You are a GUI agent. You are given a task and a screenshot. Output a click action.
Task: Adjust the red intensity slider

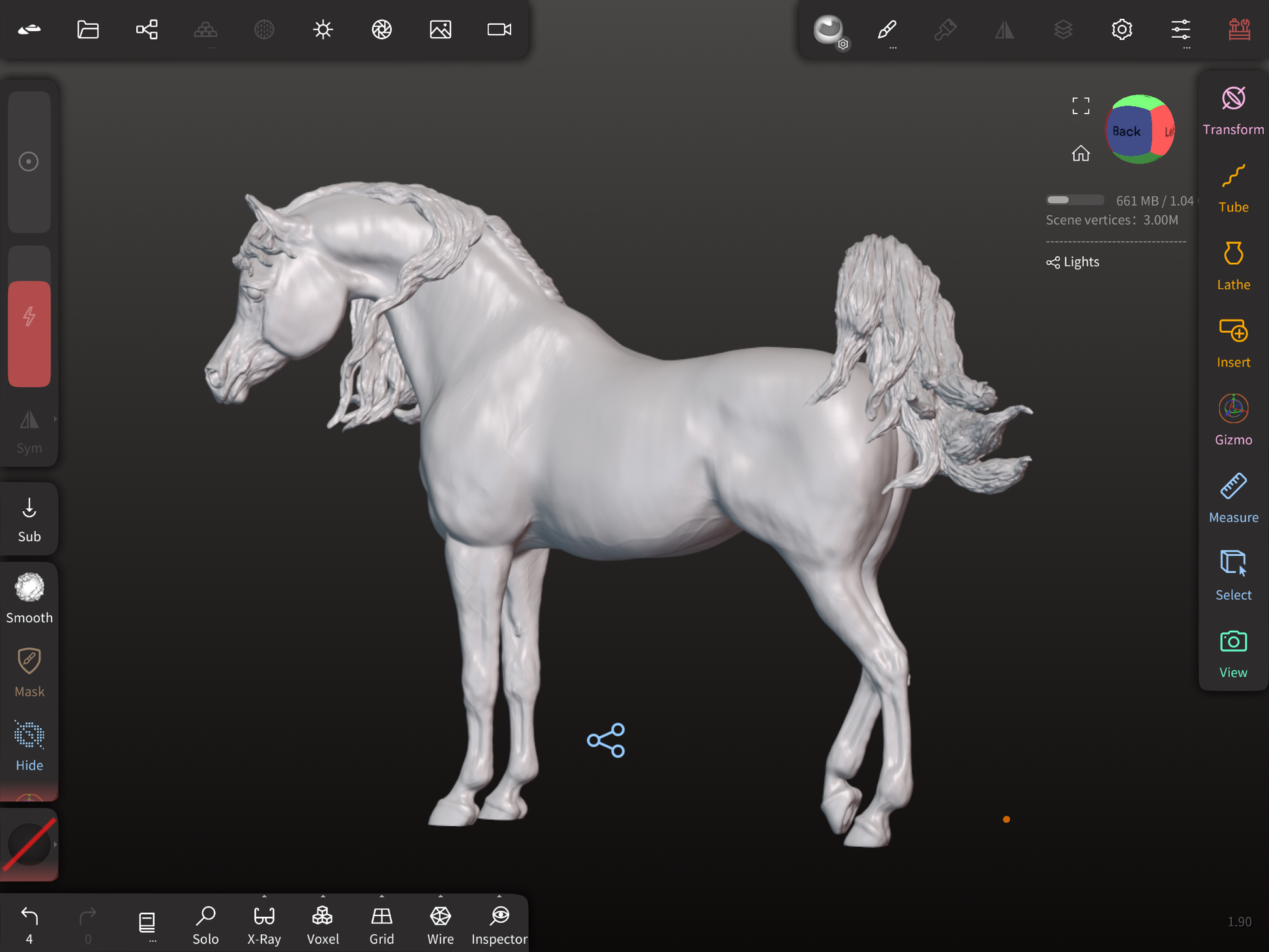point(29,333)
